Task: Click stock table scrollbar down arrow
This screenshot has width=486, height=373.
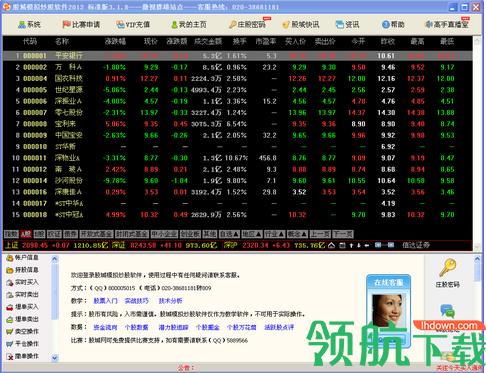Action: tap(477, 247)
